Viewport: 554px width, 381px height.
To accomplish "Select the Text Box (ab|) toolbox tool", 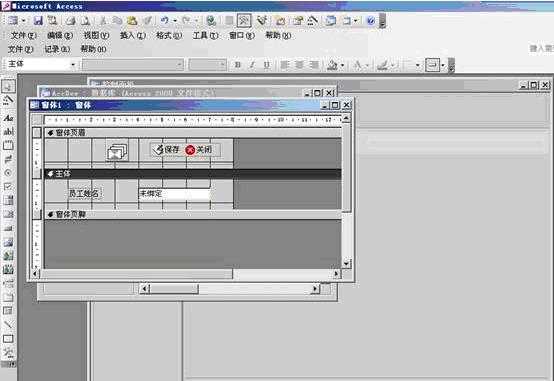I will point(8,131).
